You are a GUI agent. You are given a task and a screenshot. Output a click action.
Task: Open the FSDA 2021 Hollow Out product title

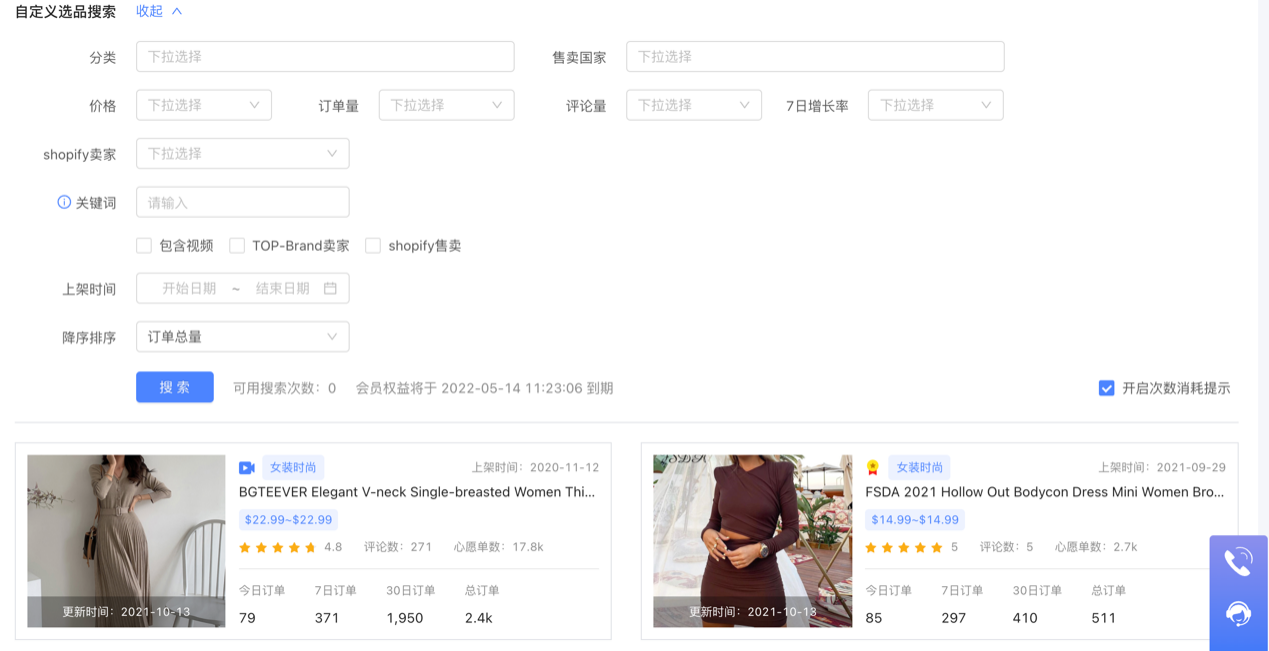tap(1046, 491)
